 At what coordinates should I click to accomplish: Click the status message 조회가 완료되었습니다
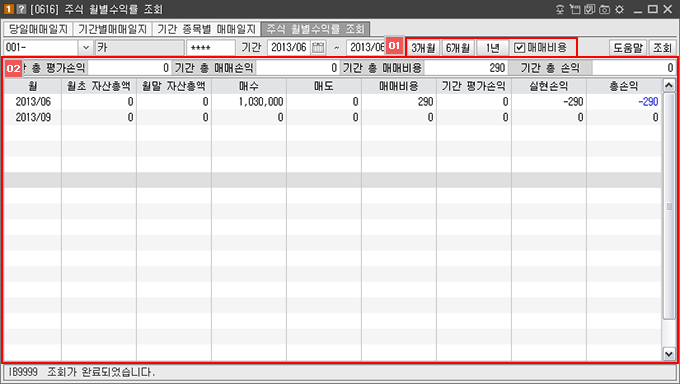pos(101,372)
